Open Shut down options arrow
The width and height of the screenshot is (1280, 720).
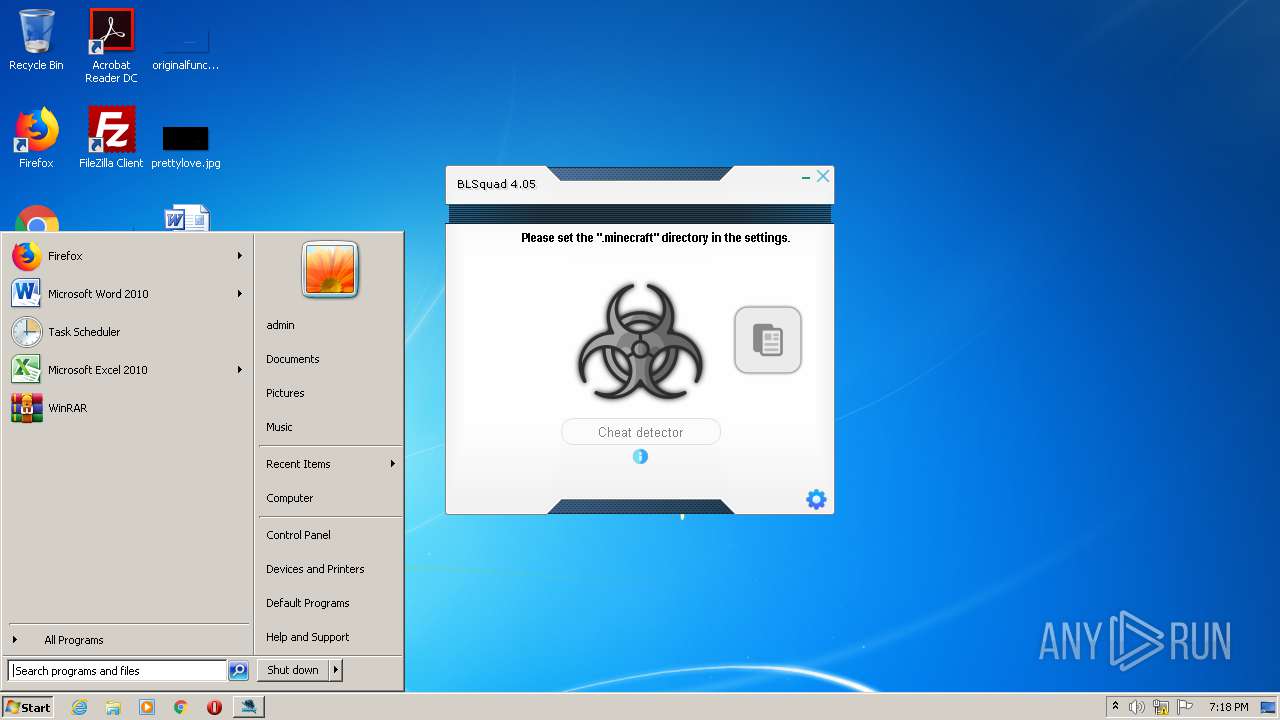(336, 670)
